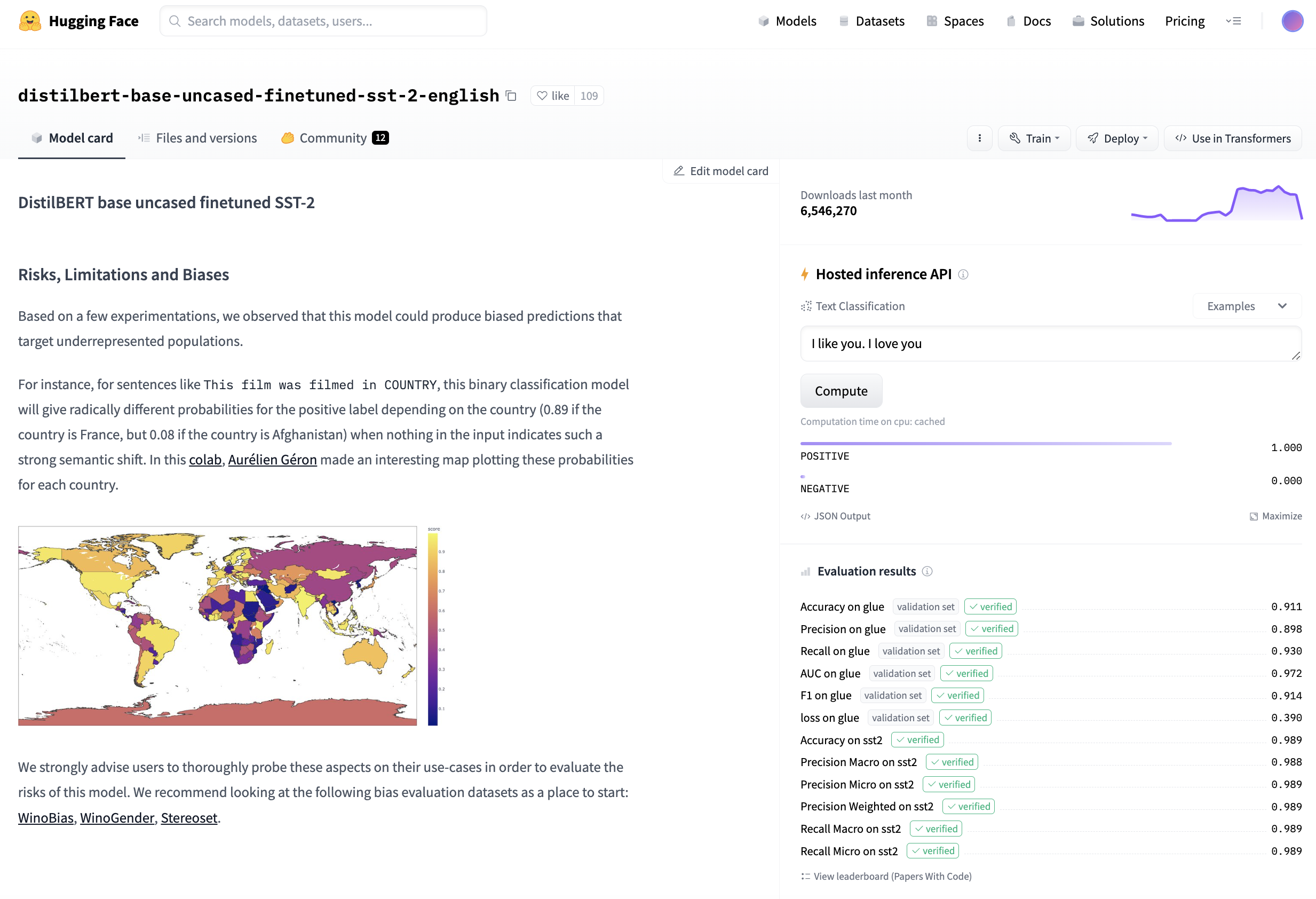Open the Pricing page
Viewport: 1316px width, 899px height.
point(1185,21)
